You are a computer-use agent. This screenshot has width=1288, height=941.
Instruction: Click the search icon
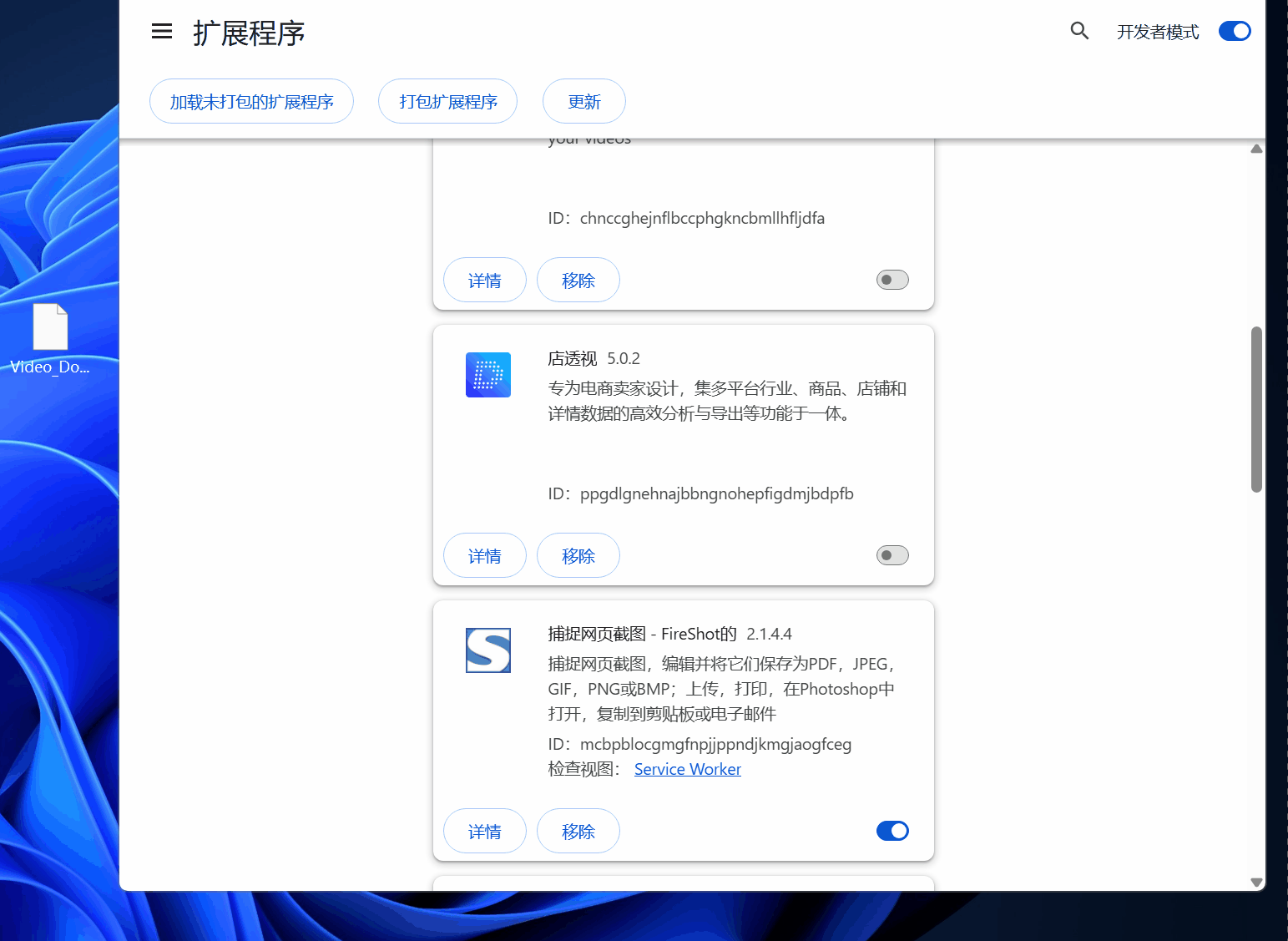point(1079,31)
